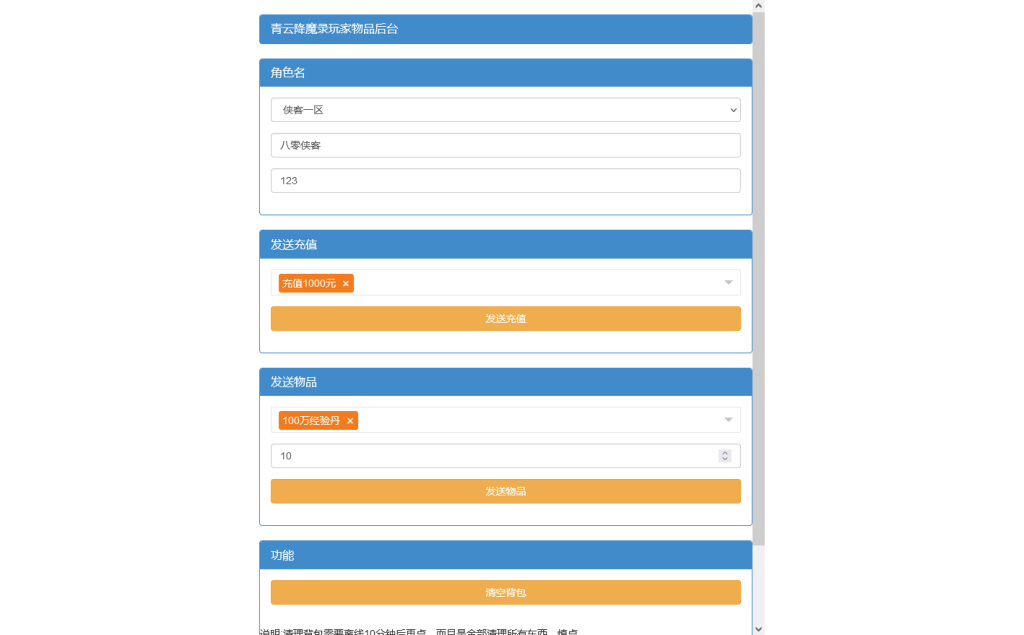This screenshot has height=635, width=1024.
Task: Click the spinner down arrow on quantity field
Action: point(724,459)
